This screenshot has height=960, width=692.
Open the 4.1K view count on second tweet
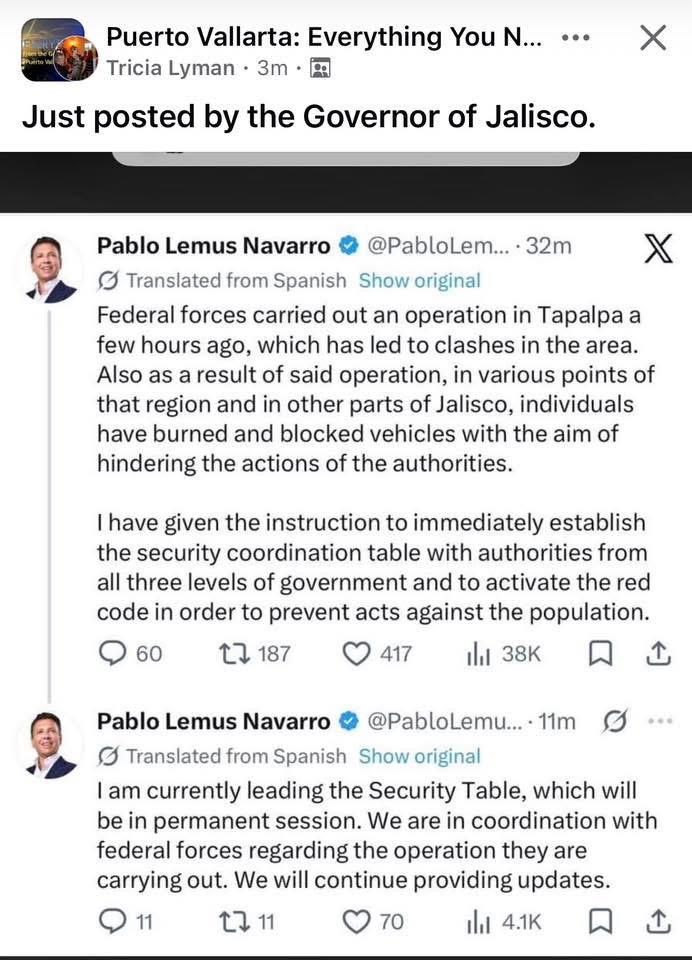503,921
